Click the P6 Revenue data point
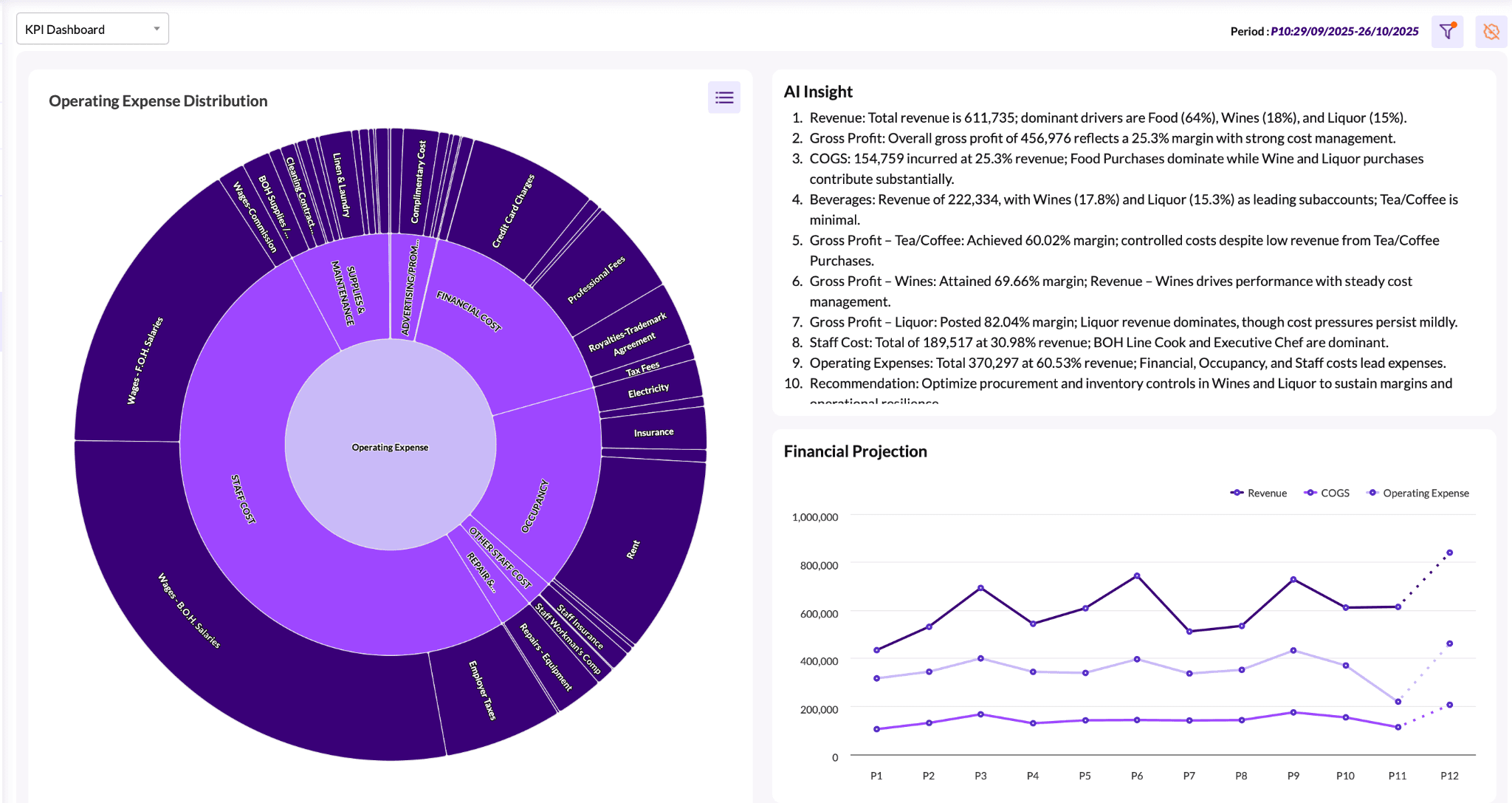The image size is (1512, 803). click(x=1137, y=576)
